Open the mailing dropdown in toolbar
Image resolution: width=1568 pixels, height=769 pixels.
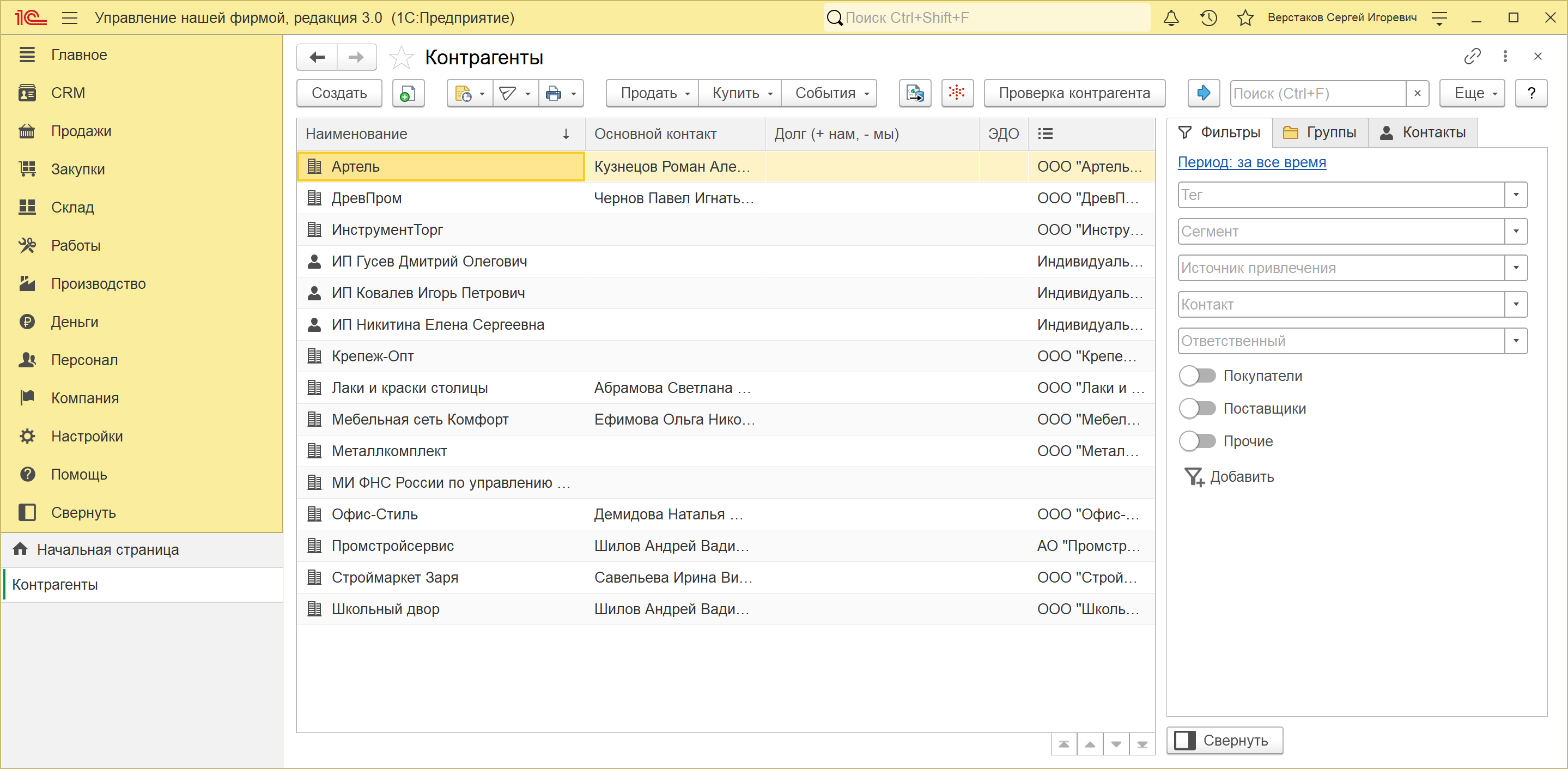(x=515, y=93)
